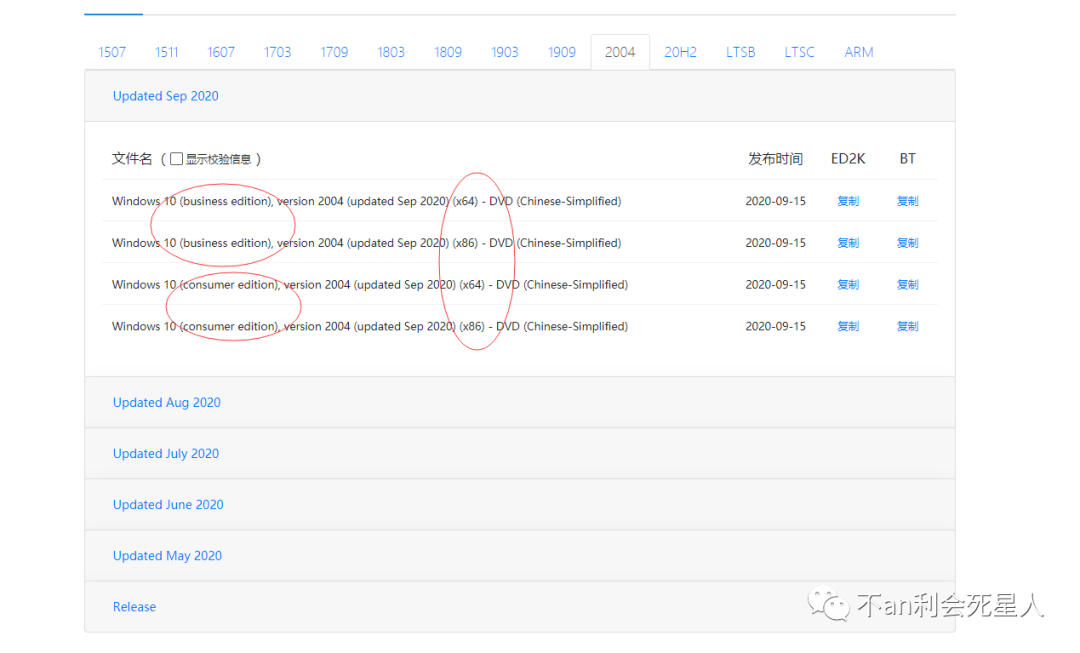This screenshot has height=653, width=1080.
Task: Collapse the Updated Sep 2020 section
Action: point(165,96)
